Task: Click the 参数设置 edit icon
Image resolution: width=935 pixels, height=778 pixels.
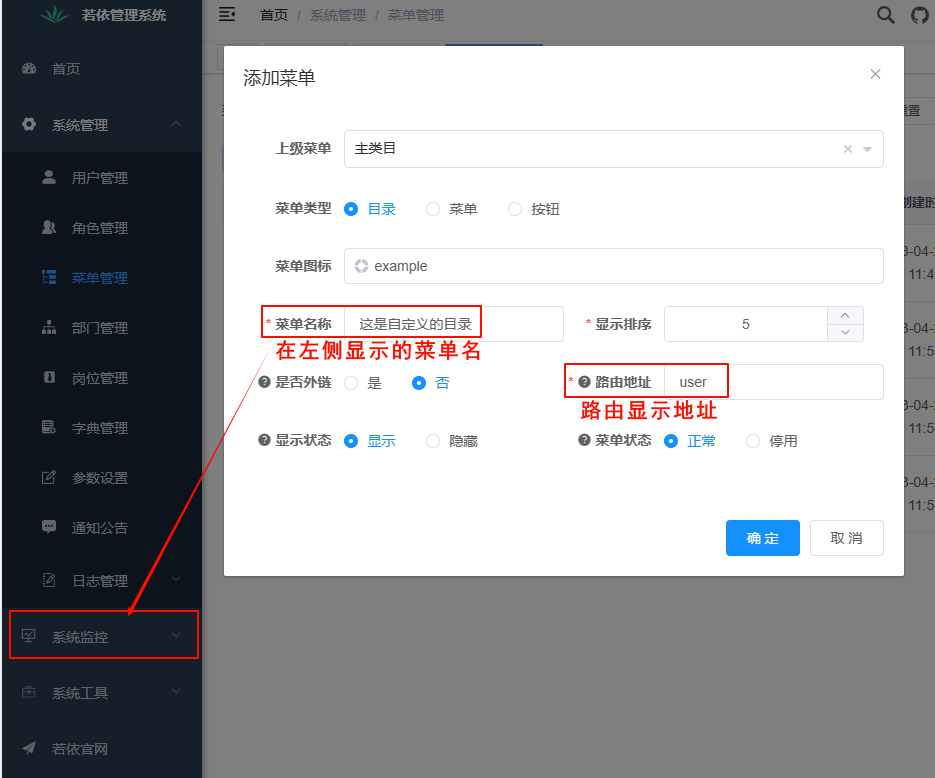Action: 49,477
